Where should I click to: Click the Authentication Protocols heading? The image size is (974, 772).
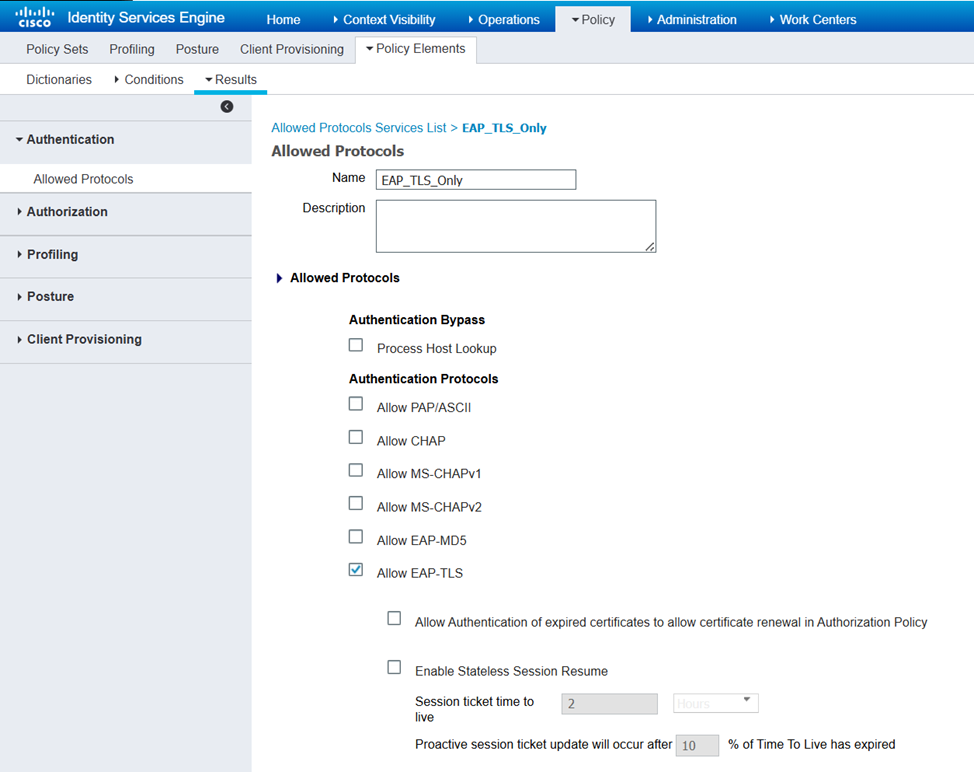[x=424, y=379]
